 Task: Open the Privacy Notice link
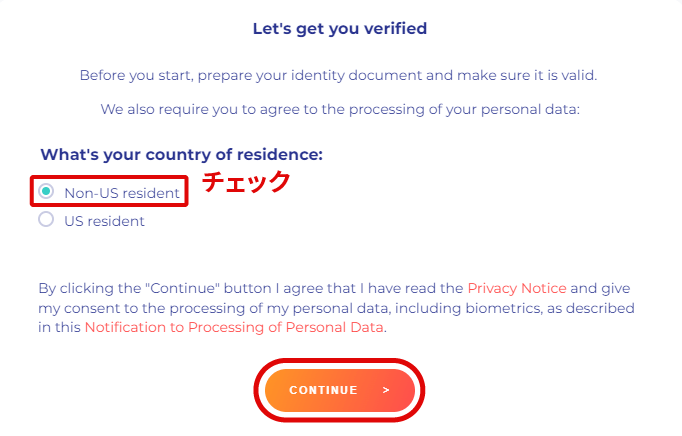pos(516,287)
